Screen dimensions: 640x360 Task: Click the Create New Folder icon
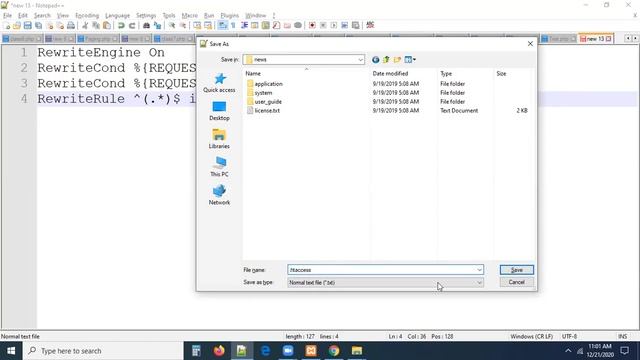pos(397,60)
